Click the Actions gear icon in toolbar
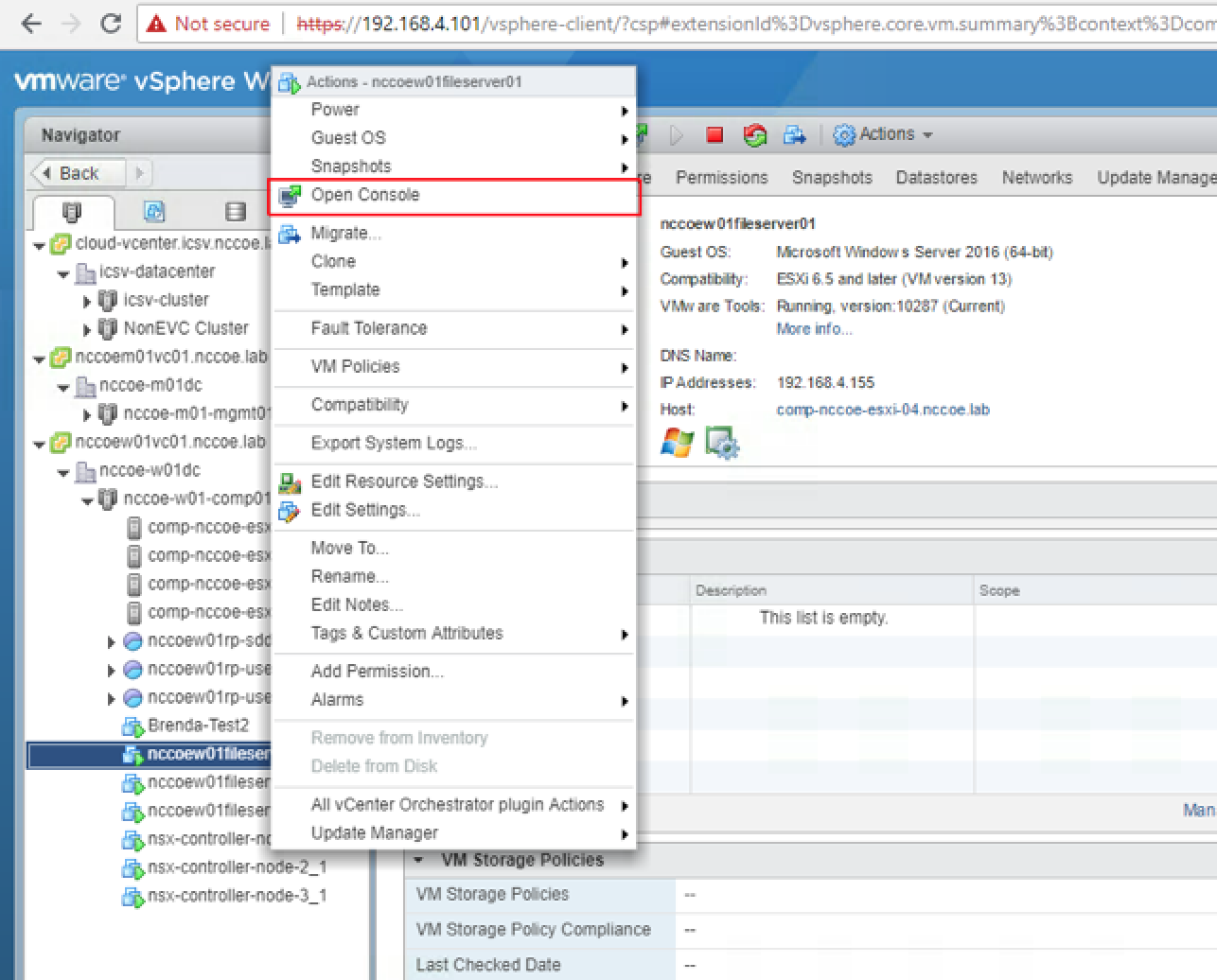This screenshot has width=1217, height=980. click(x=843, y=135)
